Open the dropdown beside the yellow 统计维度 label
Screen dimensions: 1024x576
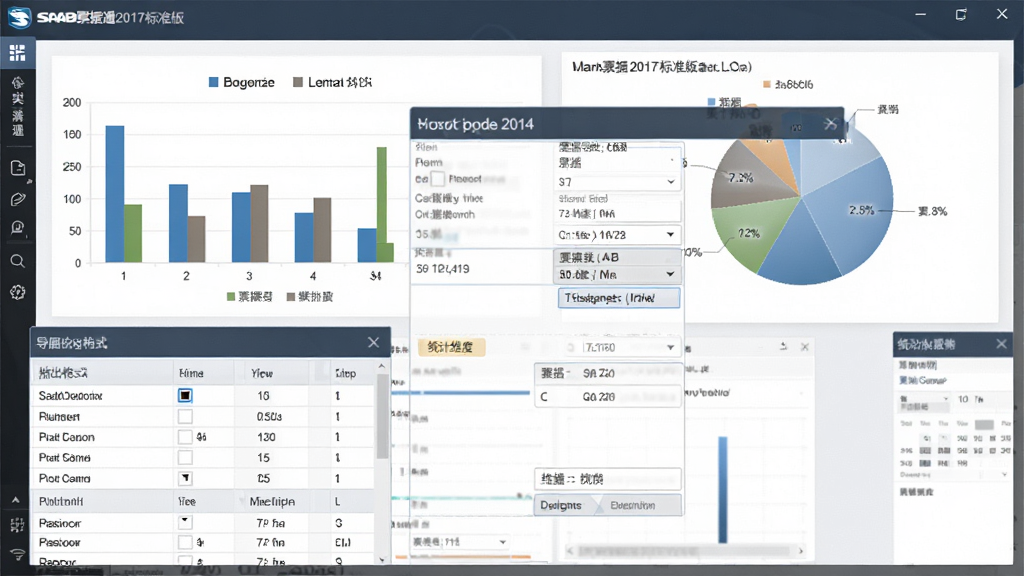[623, 347]
